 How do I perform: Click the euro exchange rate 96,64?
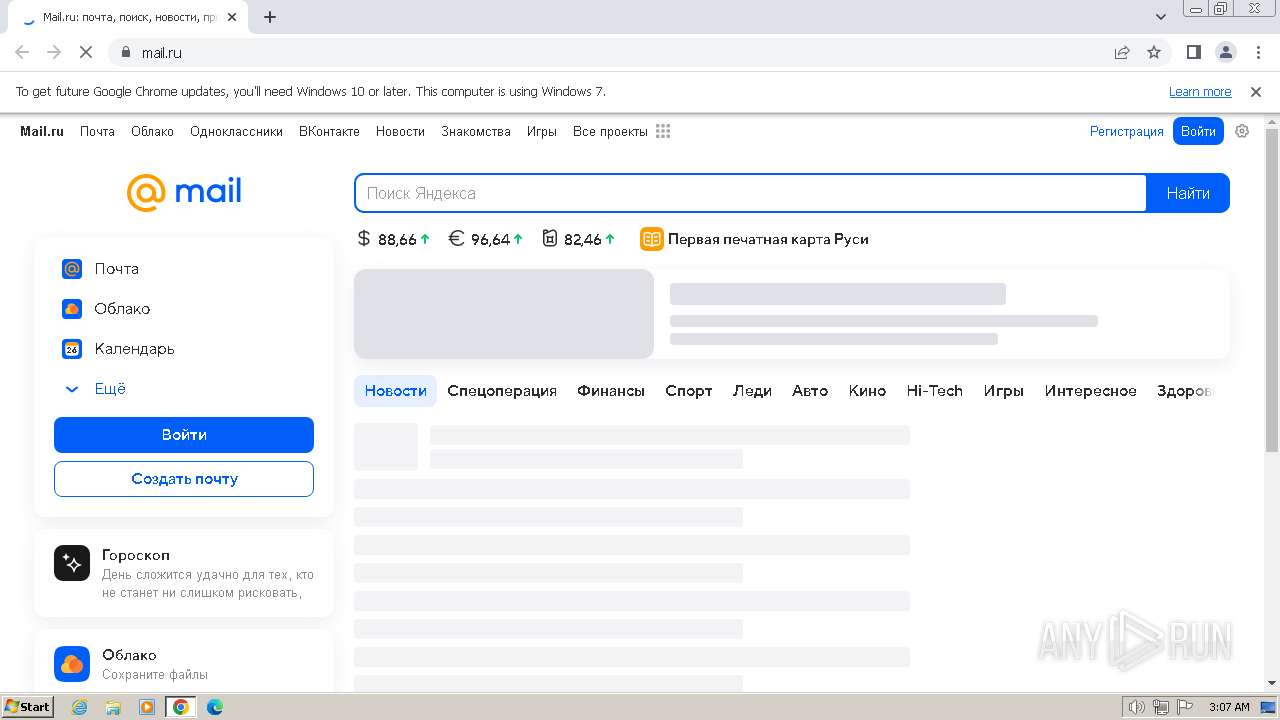486,239
